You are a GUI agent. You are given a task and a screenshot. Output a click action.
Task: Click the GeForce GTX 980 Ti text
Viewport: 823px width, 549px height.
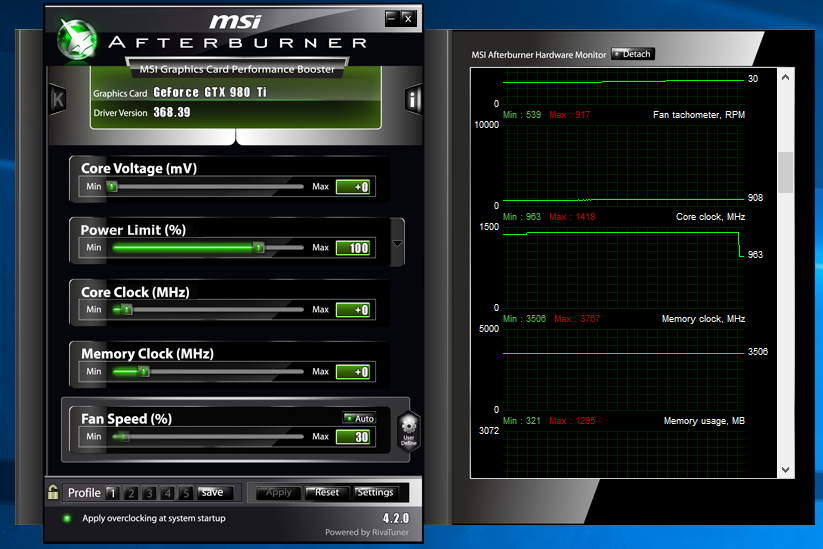[210, 92]
